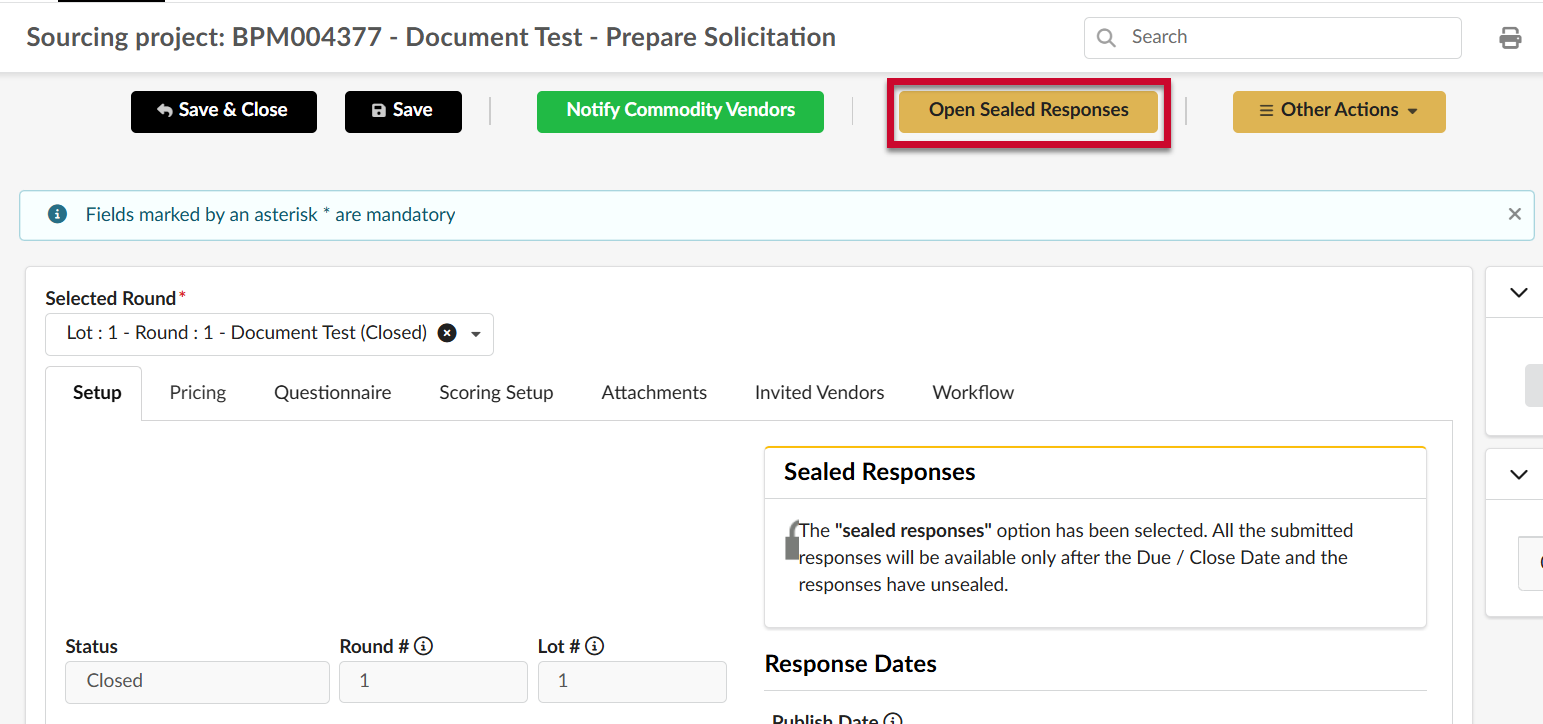Click the Publish Date info icon
The height and width of the screenshot is (724, 1543).
(x=893, y=719)
